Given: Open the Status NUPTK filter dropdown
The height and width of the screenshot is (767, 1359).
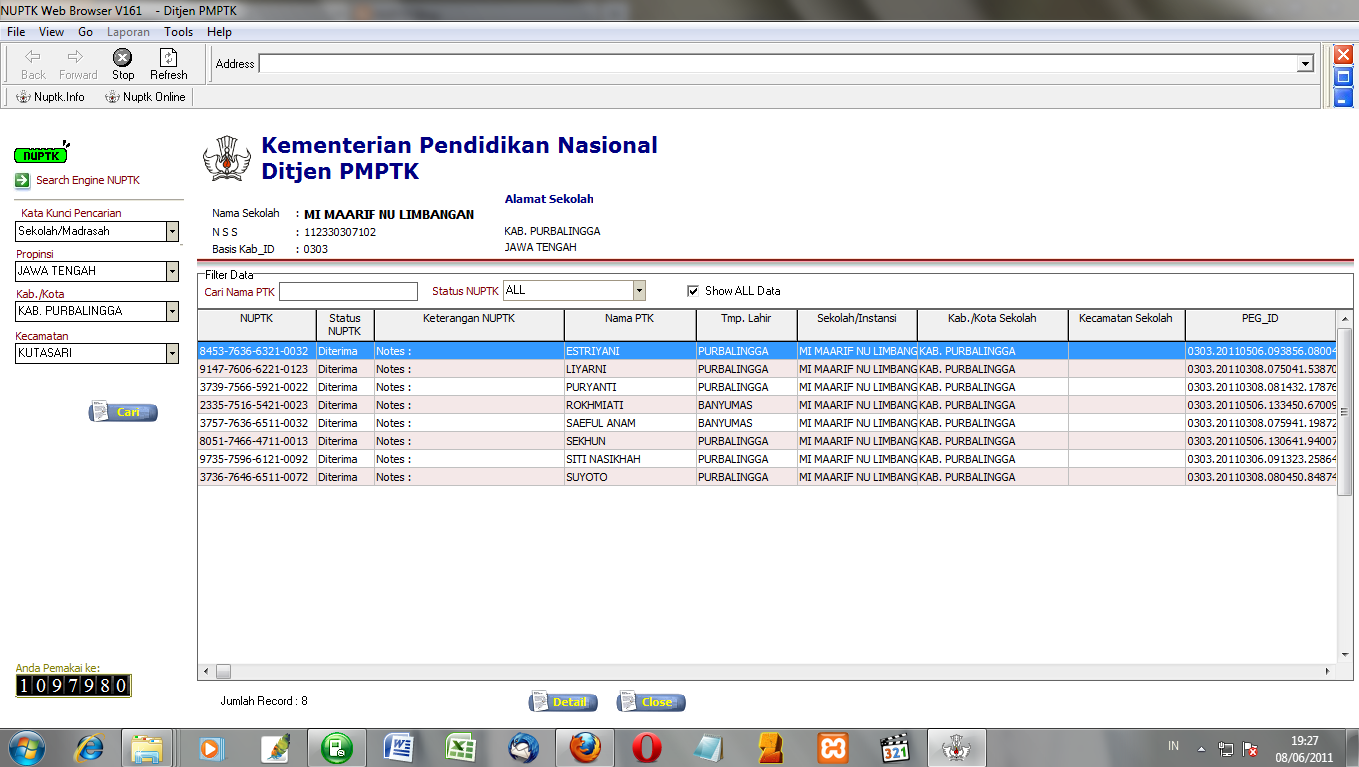Looking at the screenshot, I should point(639,291).
